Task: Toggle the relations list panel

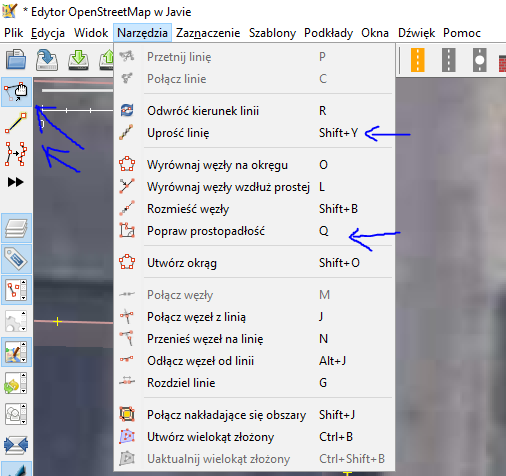Action: point(16,321)
